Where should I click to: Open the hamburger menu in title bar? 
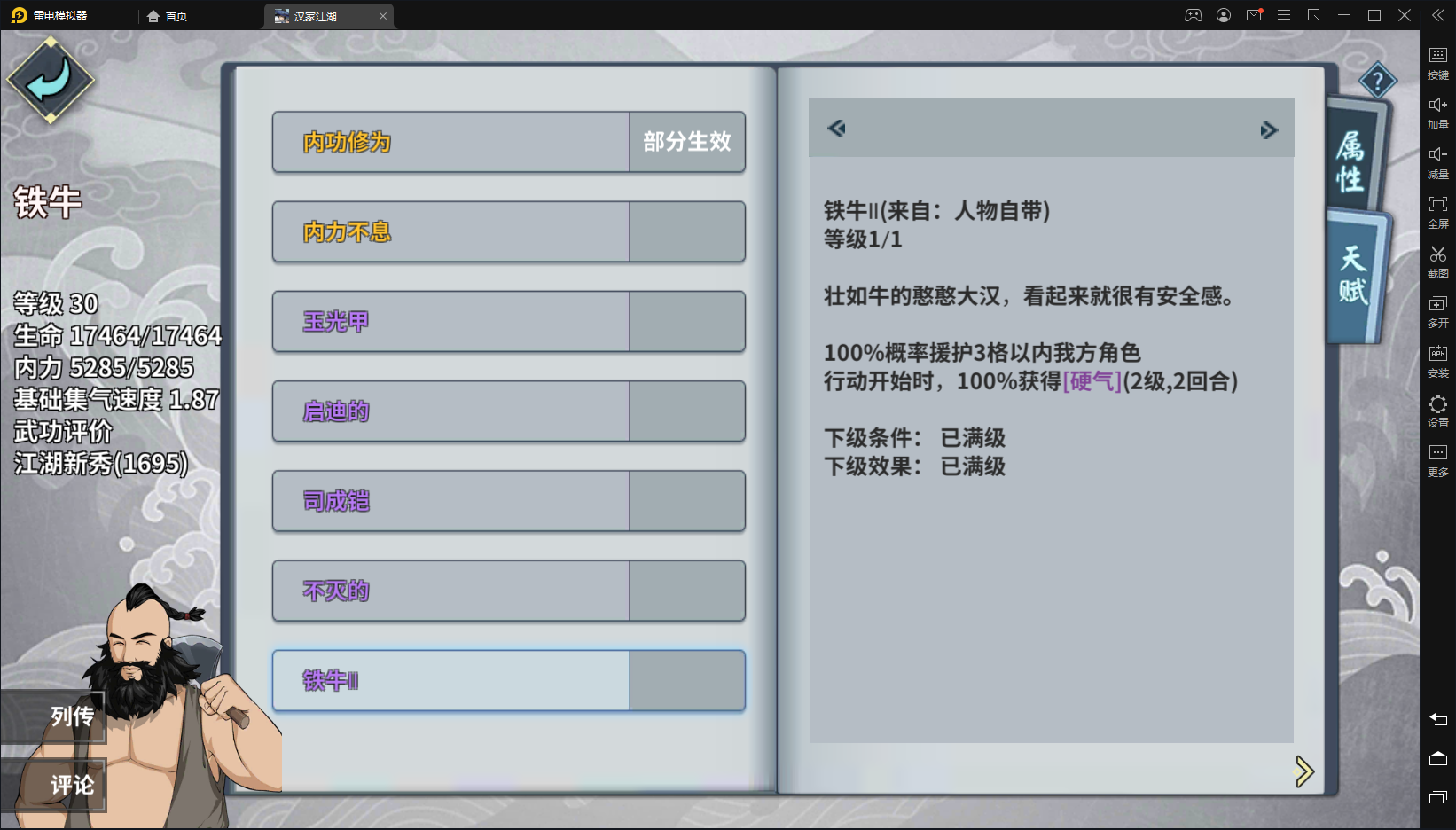coord(1284,15)
